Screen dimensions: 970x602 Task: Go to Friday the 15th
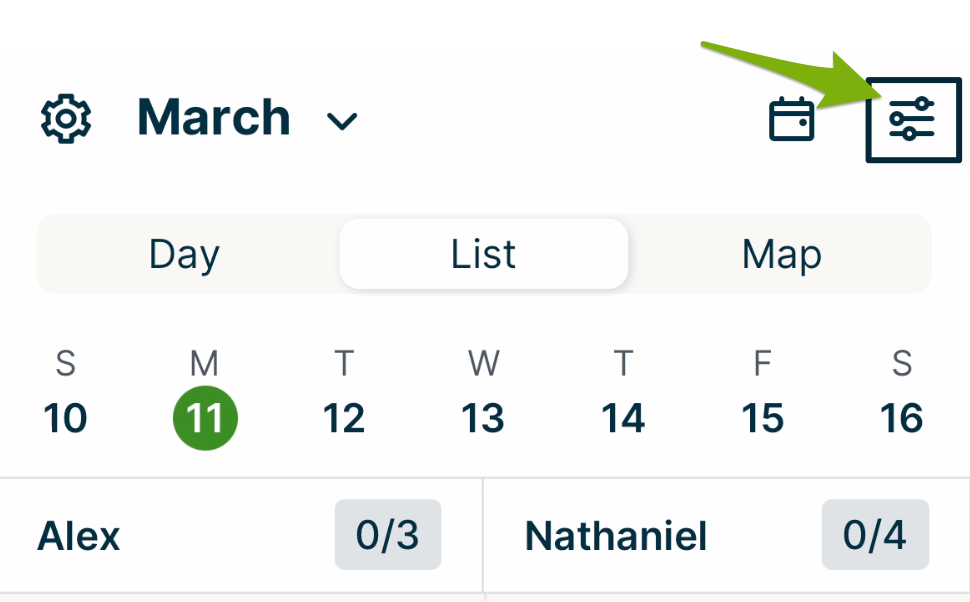click(762, 417)
